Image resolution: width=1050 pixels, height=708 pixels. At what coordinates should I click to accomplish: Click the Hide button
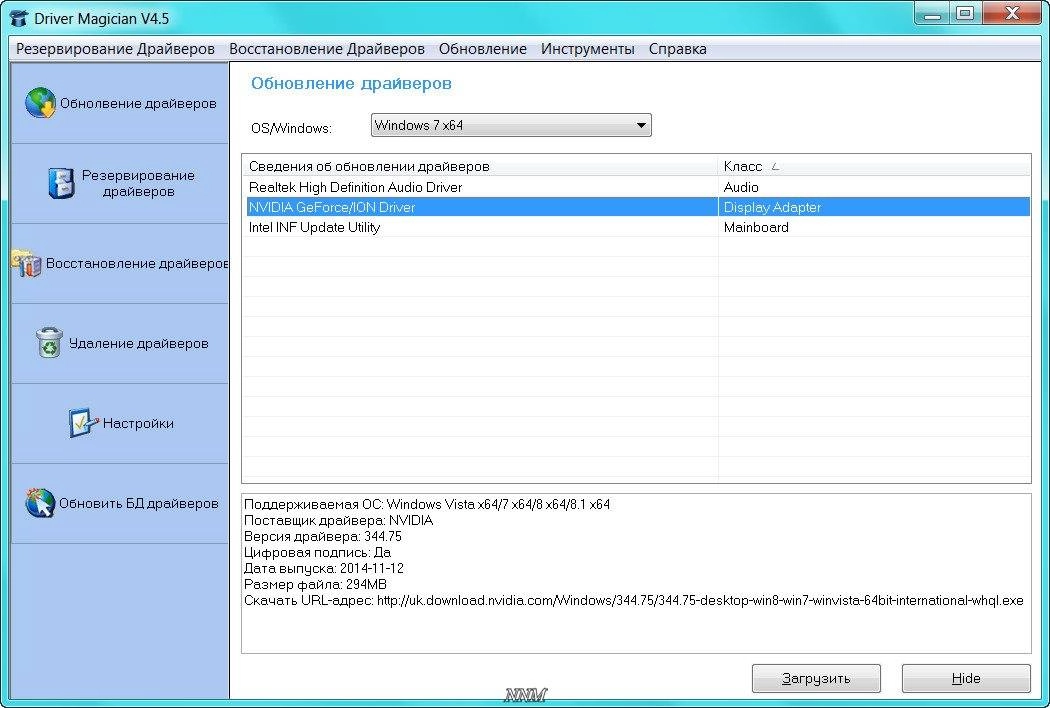click(x=966, y=679)
